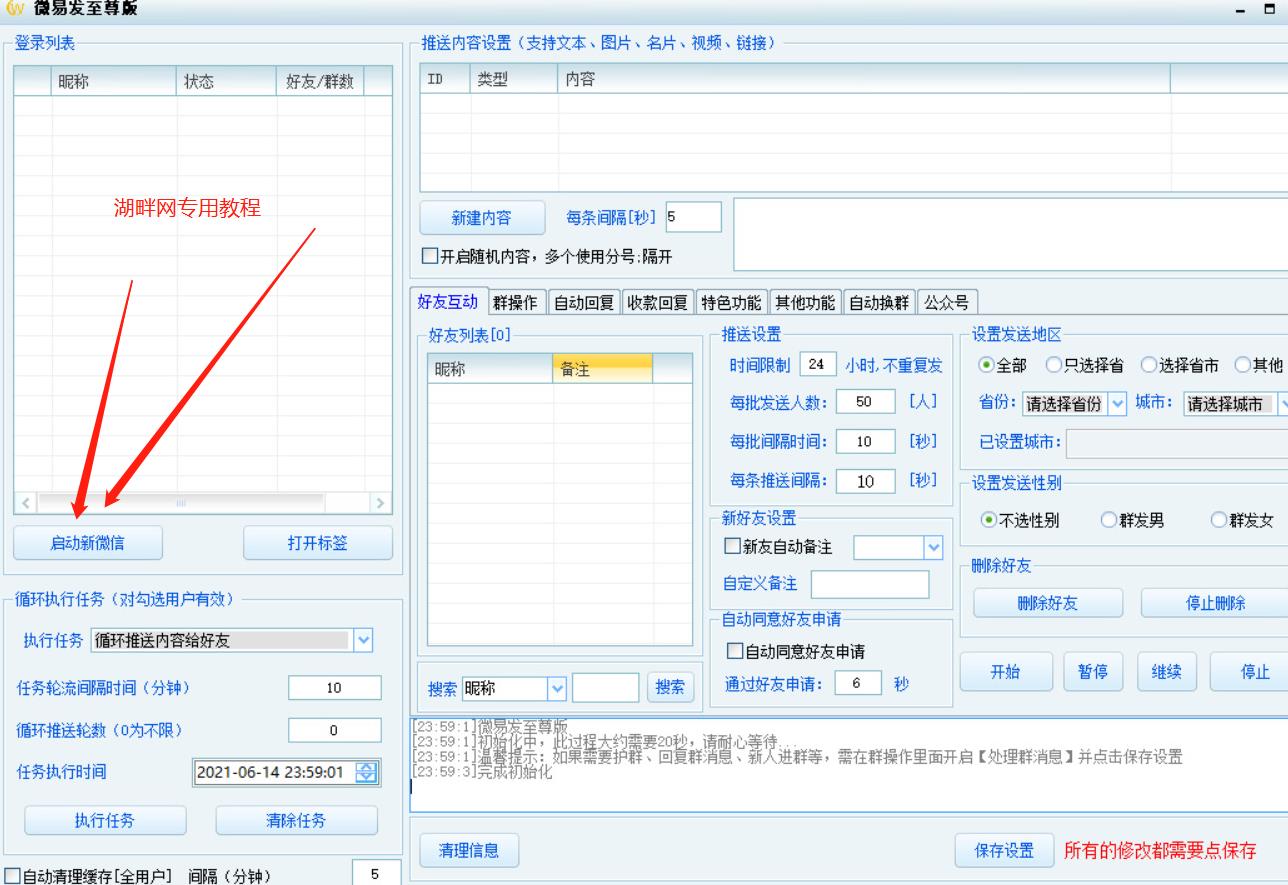Click the 时间限制 hours input field
This screenshot has height=885, width=1288.
817,365
